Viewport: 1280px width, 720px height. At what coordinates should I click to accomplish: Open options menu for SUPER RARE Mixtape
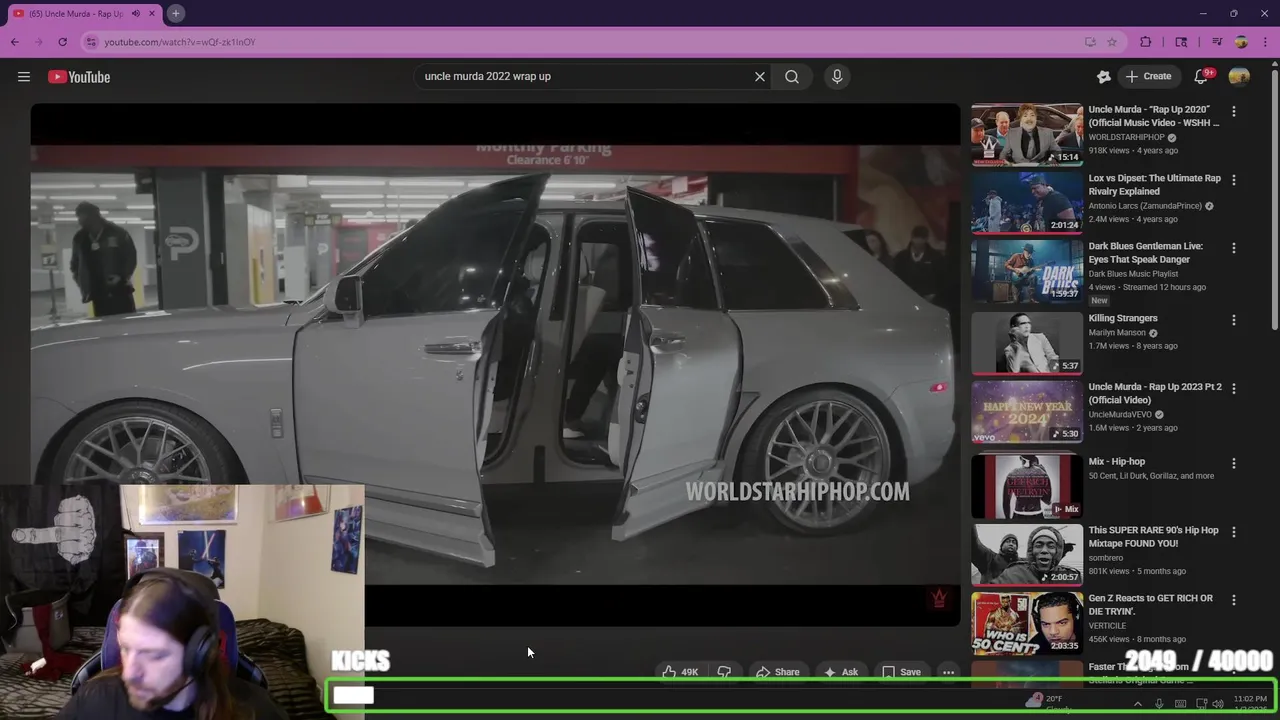(x=1234, y=532)
